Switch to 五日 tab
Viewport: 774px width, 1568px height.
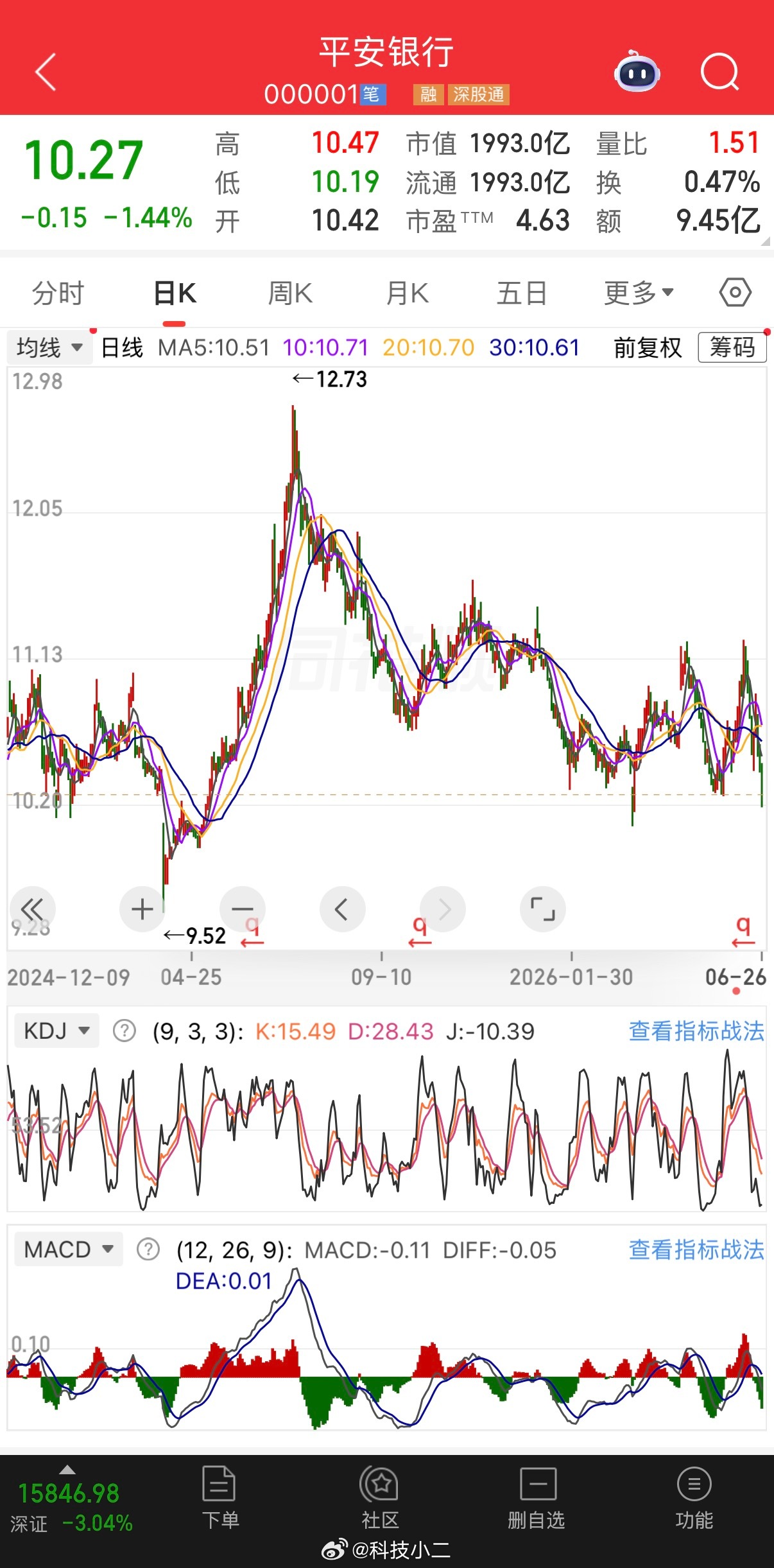tap(521, 293)
